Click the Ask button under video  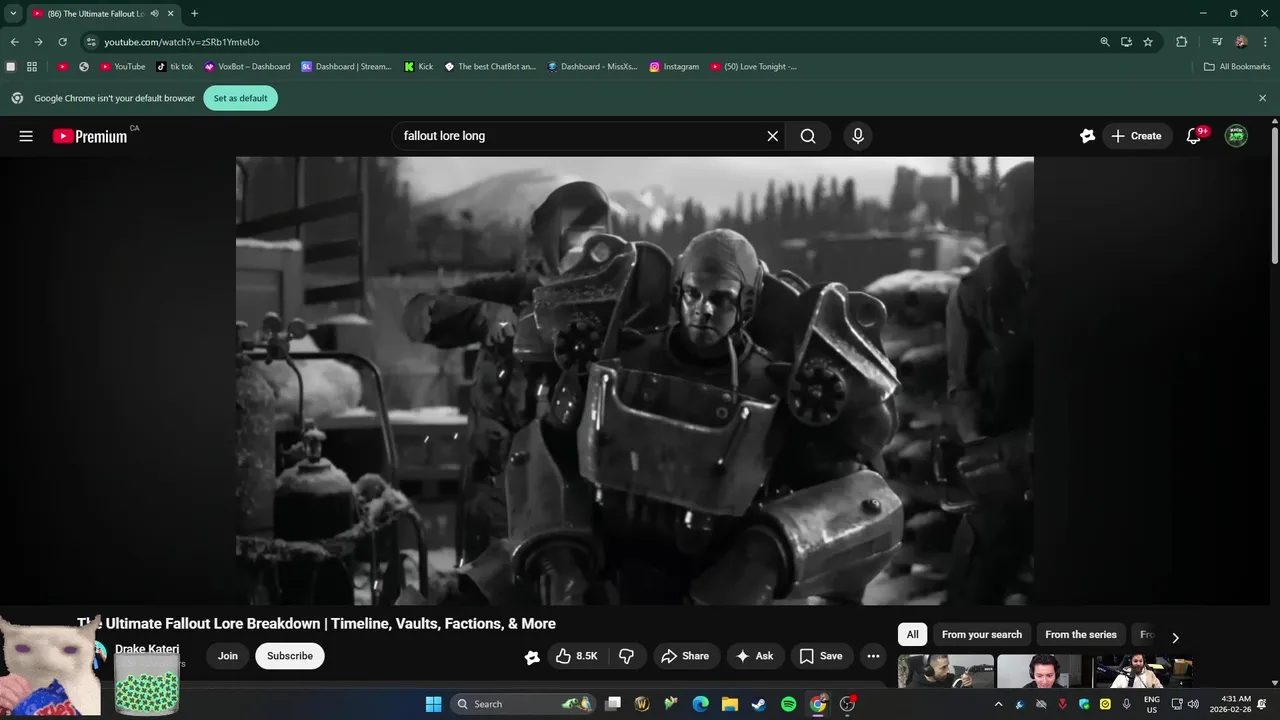point(755,656)
